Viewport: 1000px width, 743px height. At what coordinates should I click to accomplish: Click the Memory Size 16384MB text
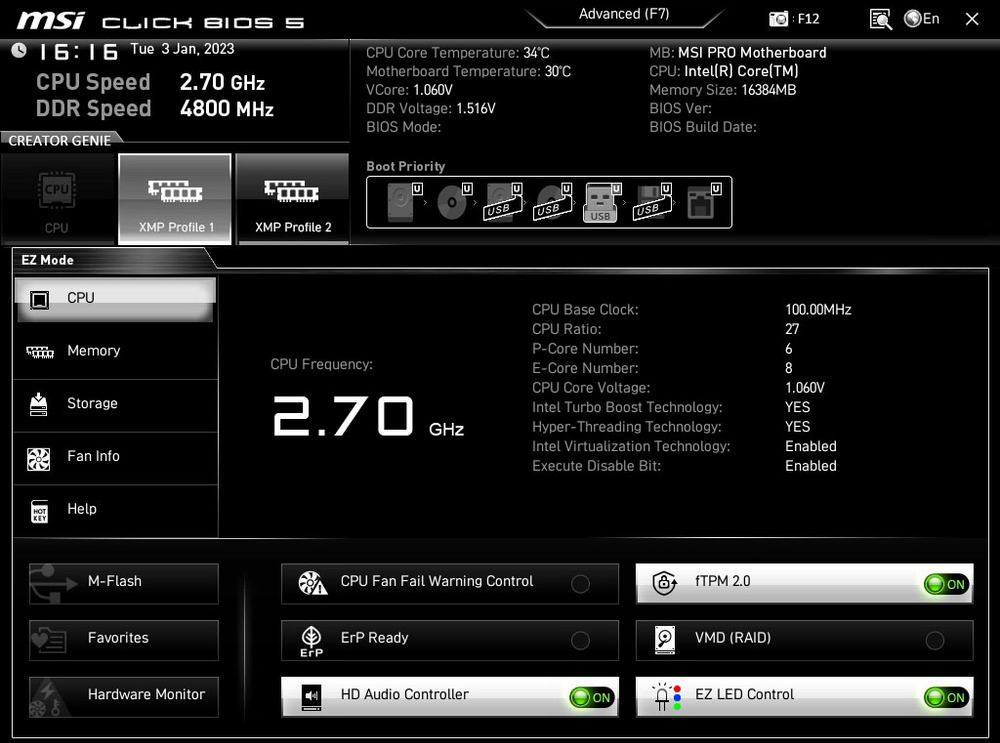click(723, 90)
